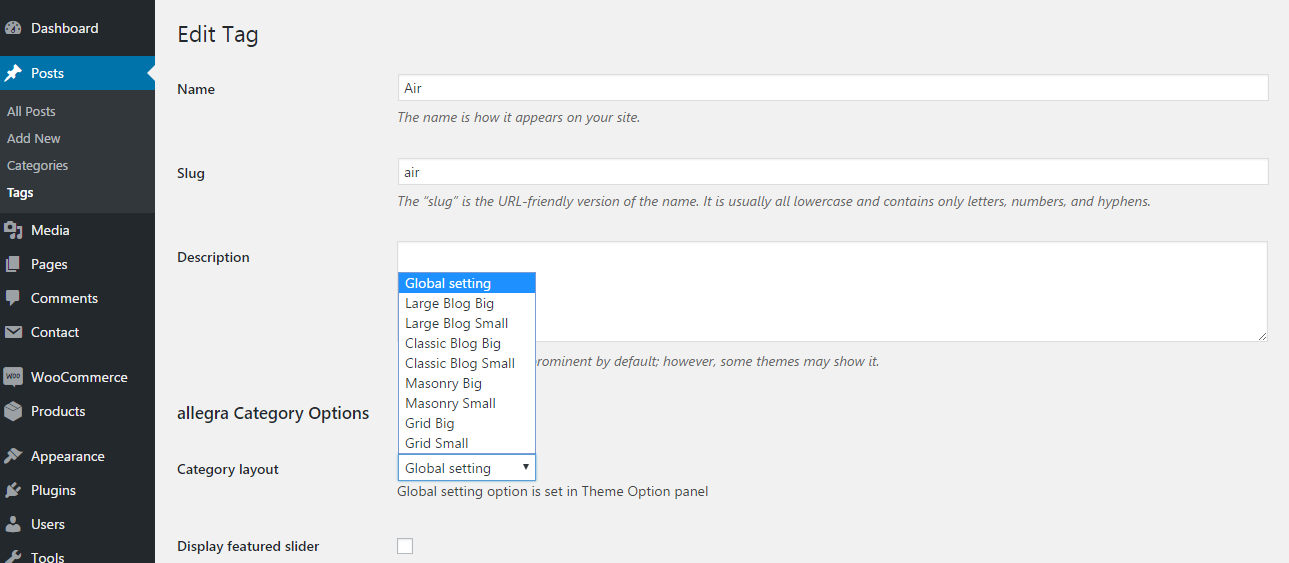Screen dimensions: 1289x563
Task: Open the Users menu item
Action: click(x=47, y=524)
